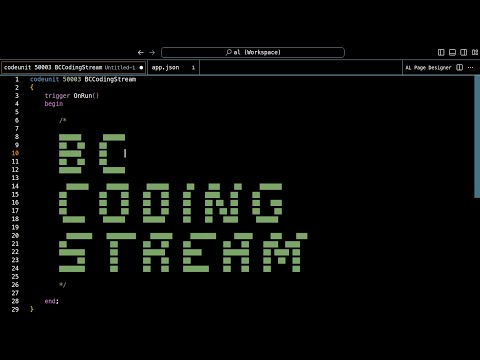Click the comment closer on line 26
Screen dimensions: 480x360
(63, 285)
